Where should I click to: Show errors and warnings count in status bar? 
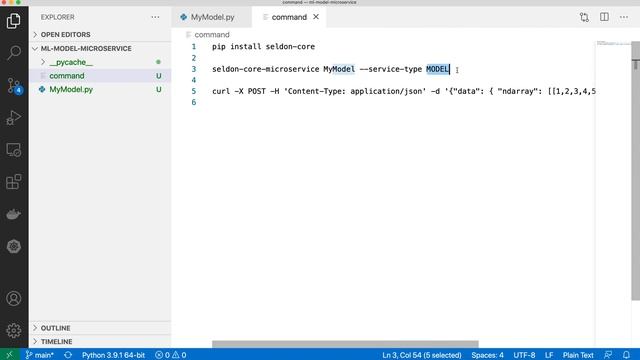(x=171, y=355)
